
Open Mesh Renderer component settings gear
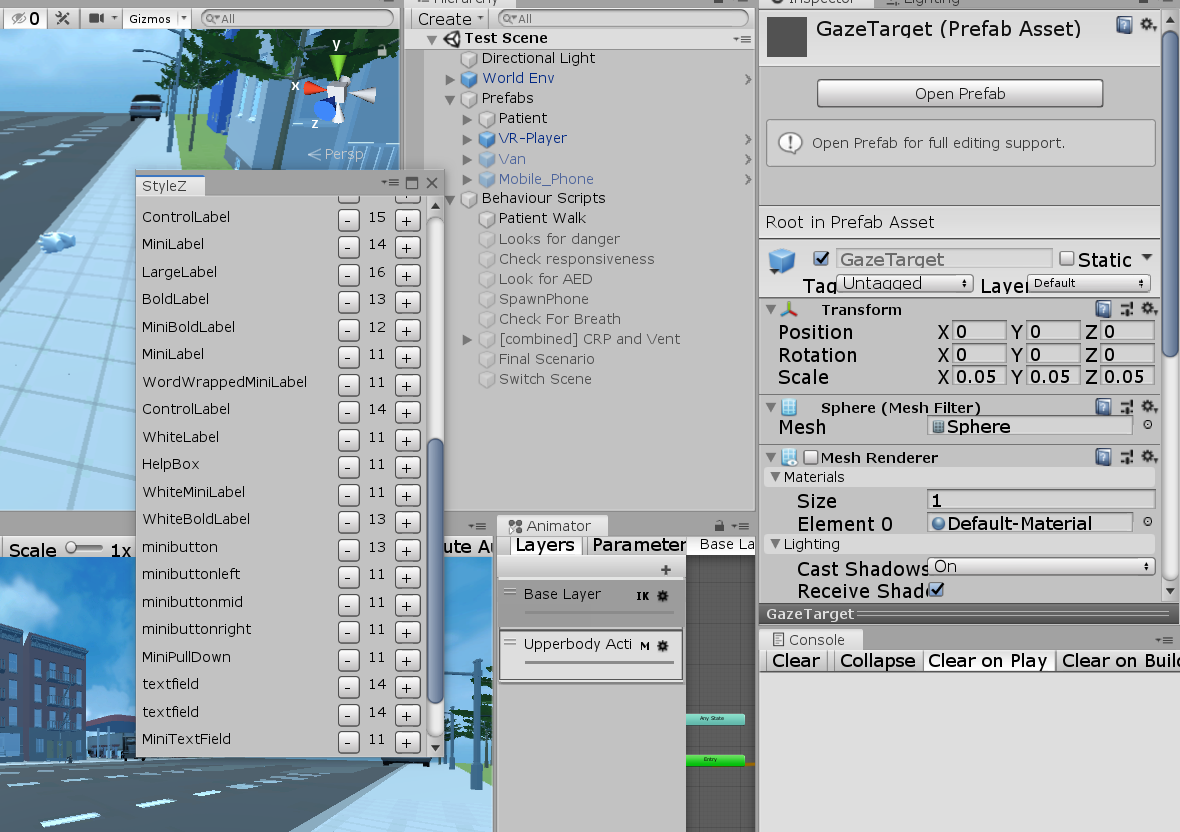(x=1148, y=457)
